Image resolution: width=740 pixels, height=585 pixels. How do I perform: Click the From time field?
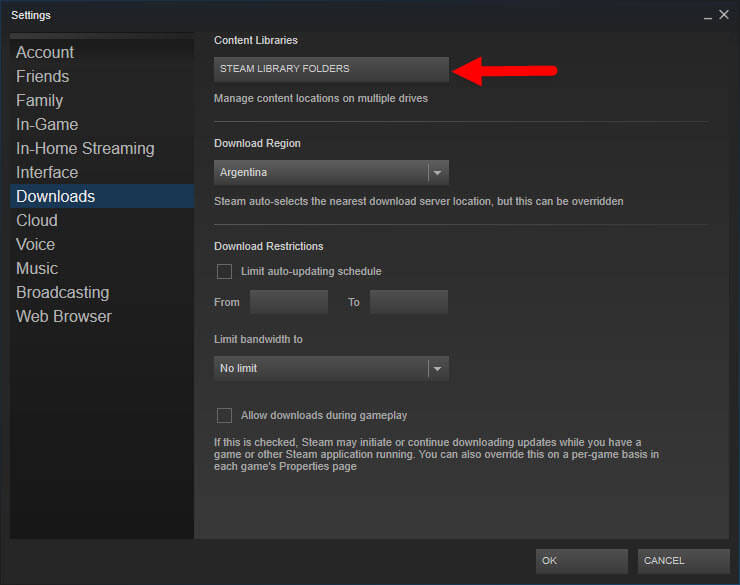point(289,302)
